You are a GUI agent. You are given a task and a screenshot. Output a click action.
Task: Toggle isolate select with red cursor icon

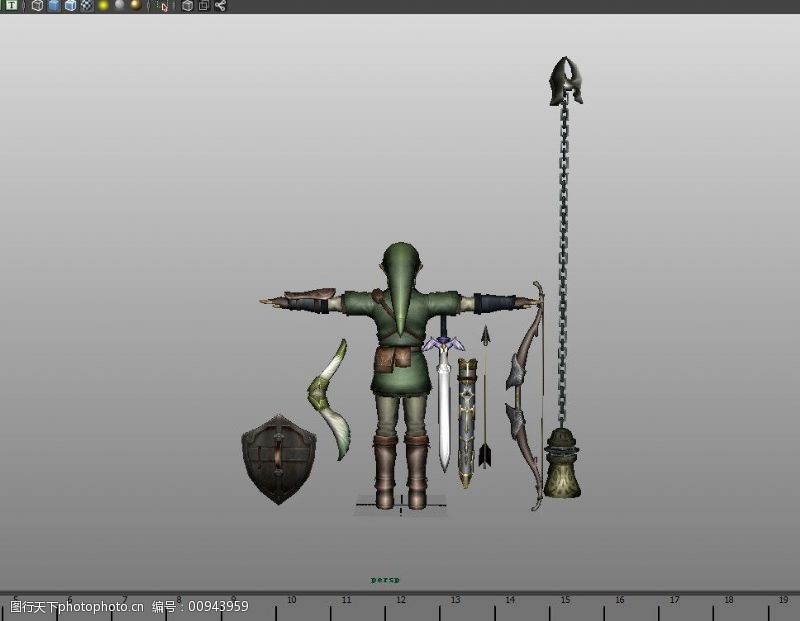163,6
